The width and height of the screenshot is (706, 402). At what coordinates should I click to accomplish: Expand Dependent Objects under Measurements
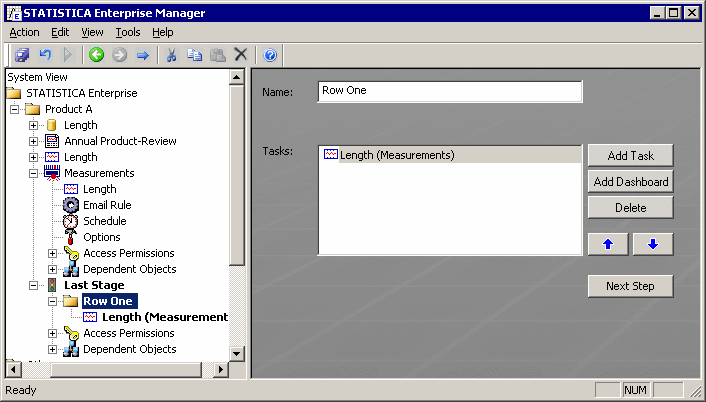tap(52, 269)
